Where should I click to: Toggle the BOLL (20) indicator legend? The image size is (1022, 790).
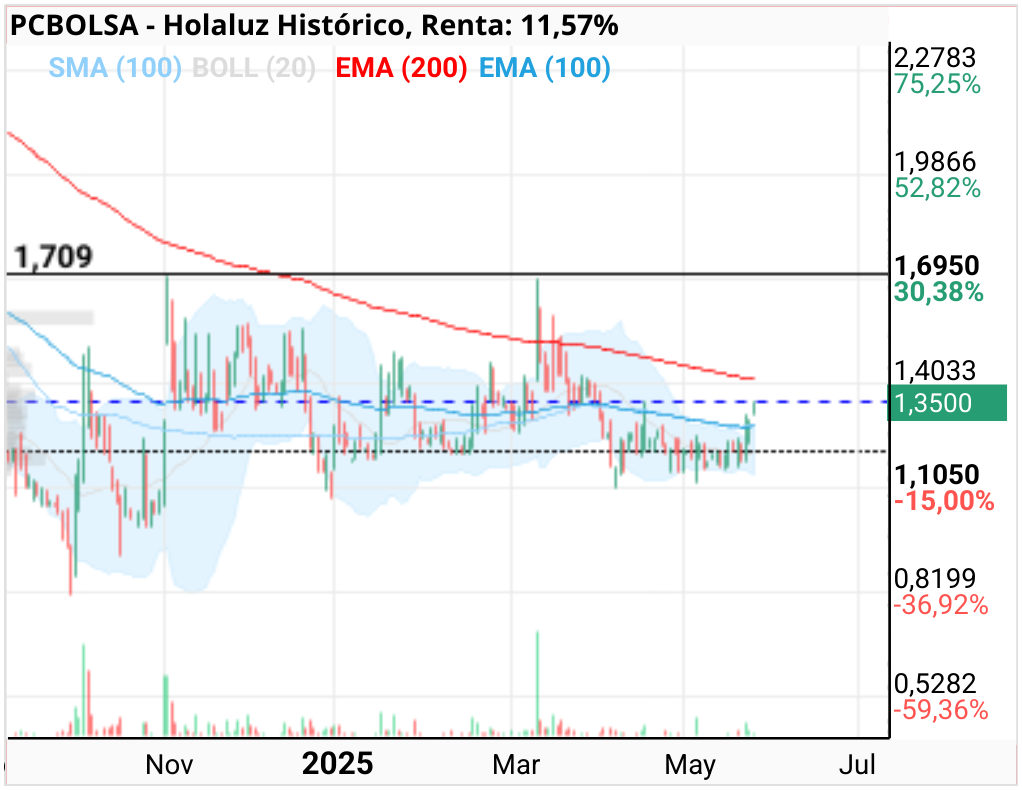[x=254, y=68]
